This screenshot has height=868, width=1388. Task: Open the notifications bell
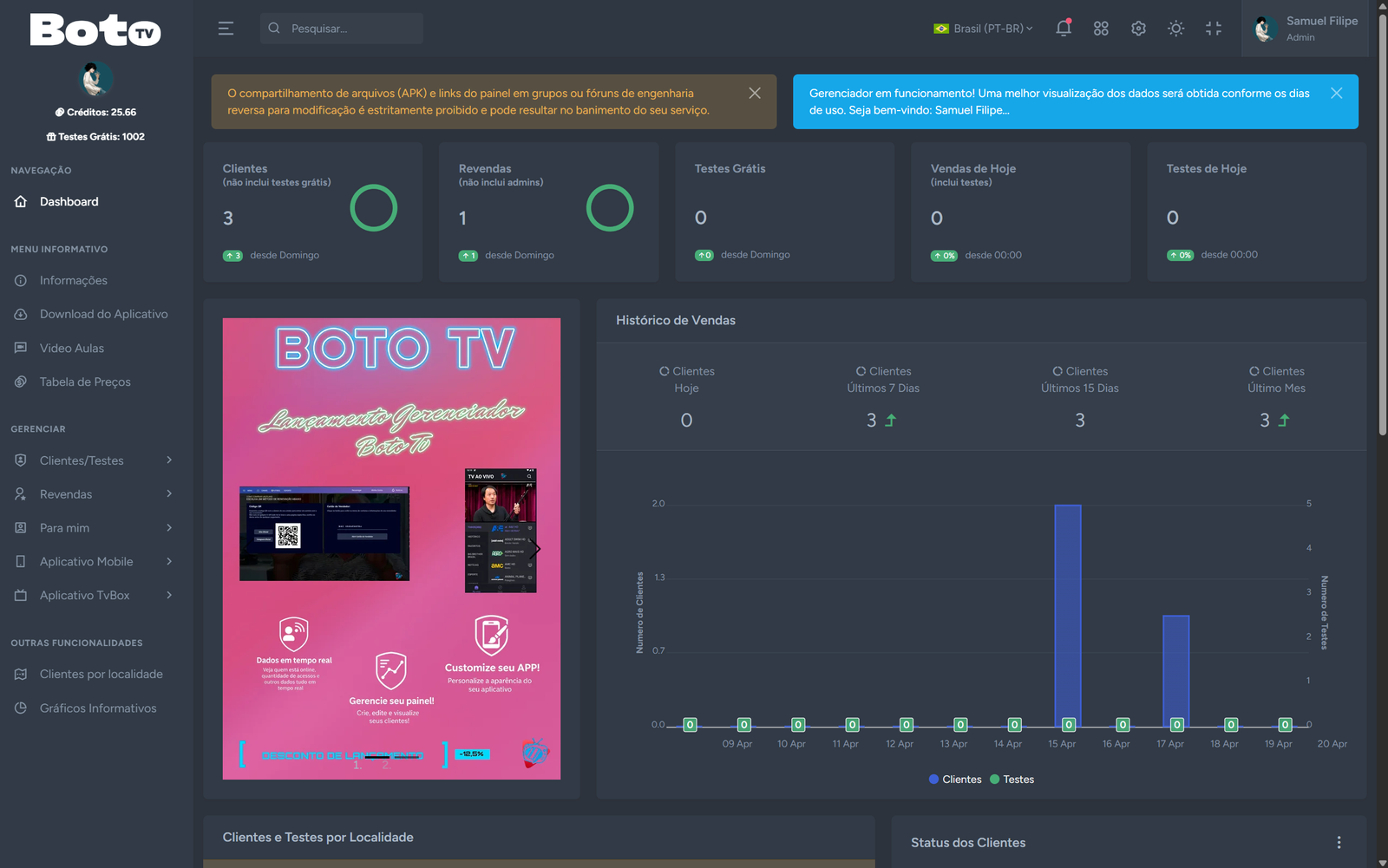tap(1064, 29)
